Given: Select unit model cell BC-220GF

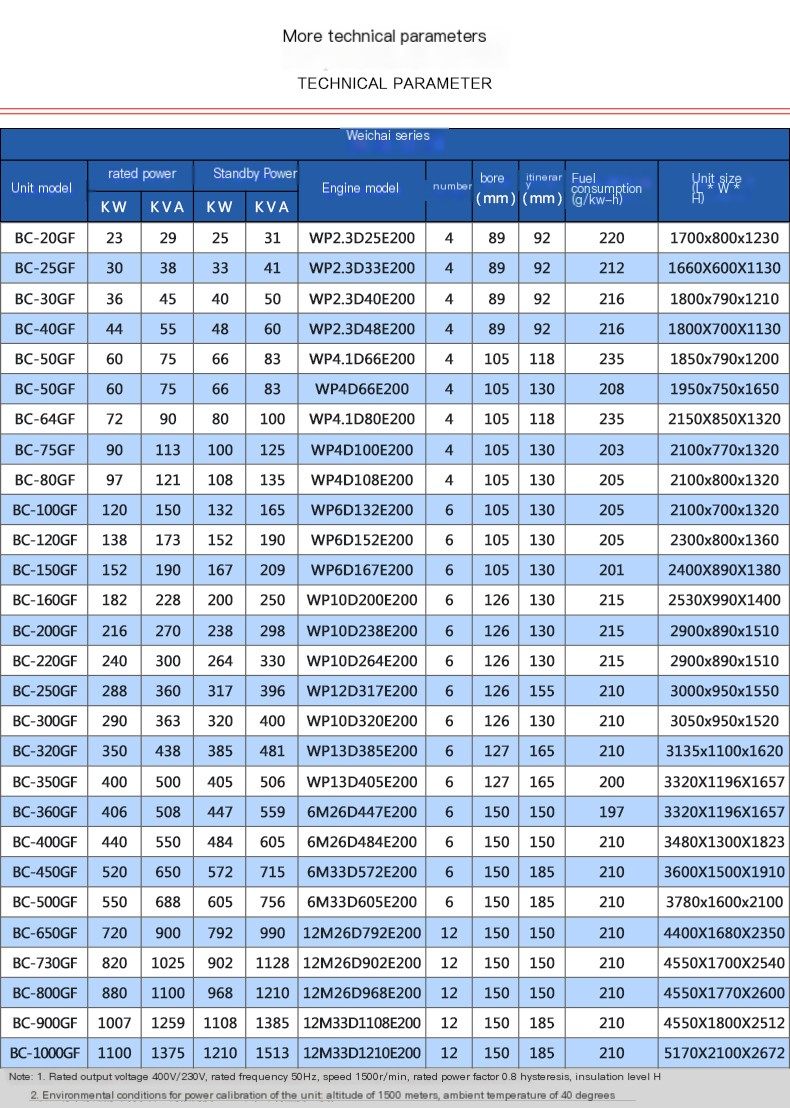Looking at the screenshot, I should pyautogui.click(x=45, y=661).
